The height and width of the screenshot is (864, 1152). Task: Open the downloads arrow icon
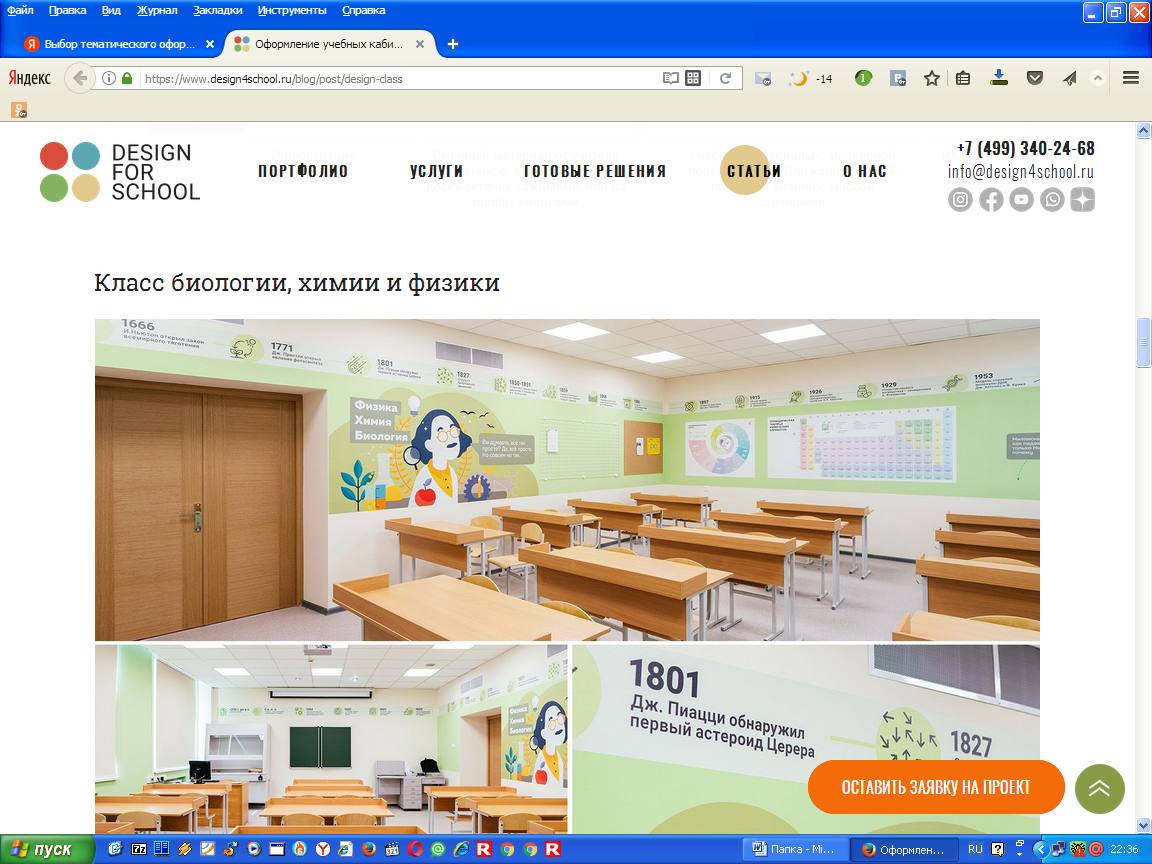(998, 78)
